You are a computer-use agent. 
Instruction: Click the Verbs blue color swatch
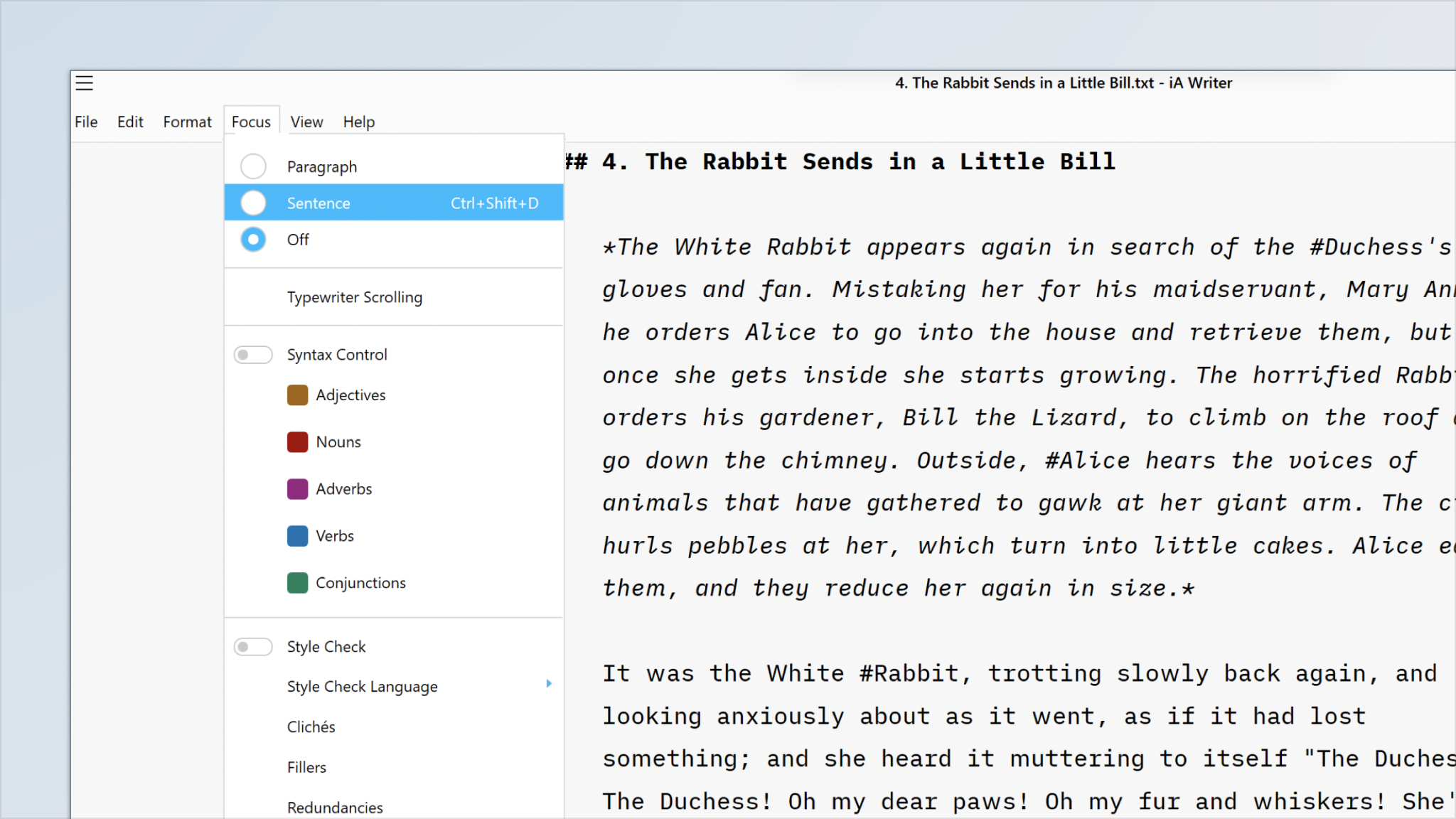tap(297, 536)
